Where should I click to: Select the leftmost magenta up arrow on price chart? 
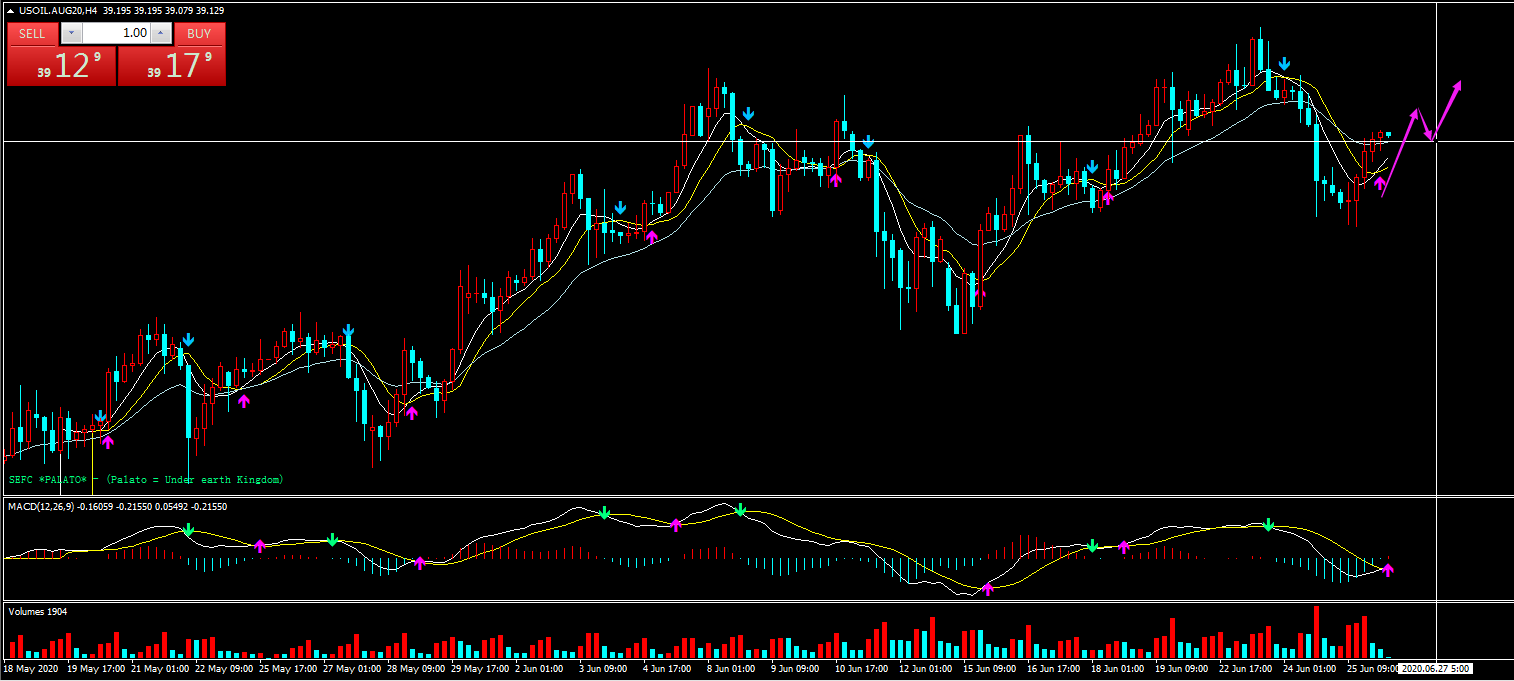[x=108, y=441]
